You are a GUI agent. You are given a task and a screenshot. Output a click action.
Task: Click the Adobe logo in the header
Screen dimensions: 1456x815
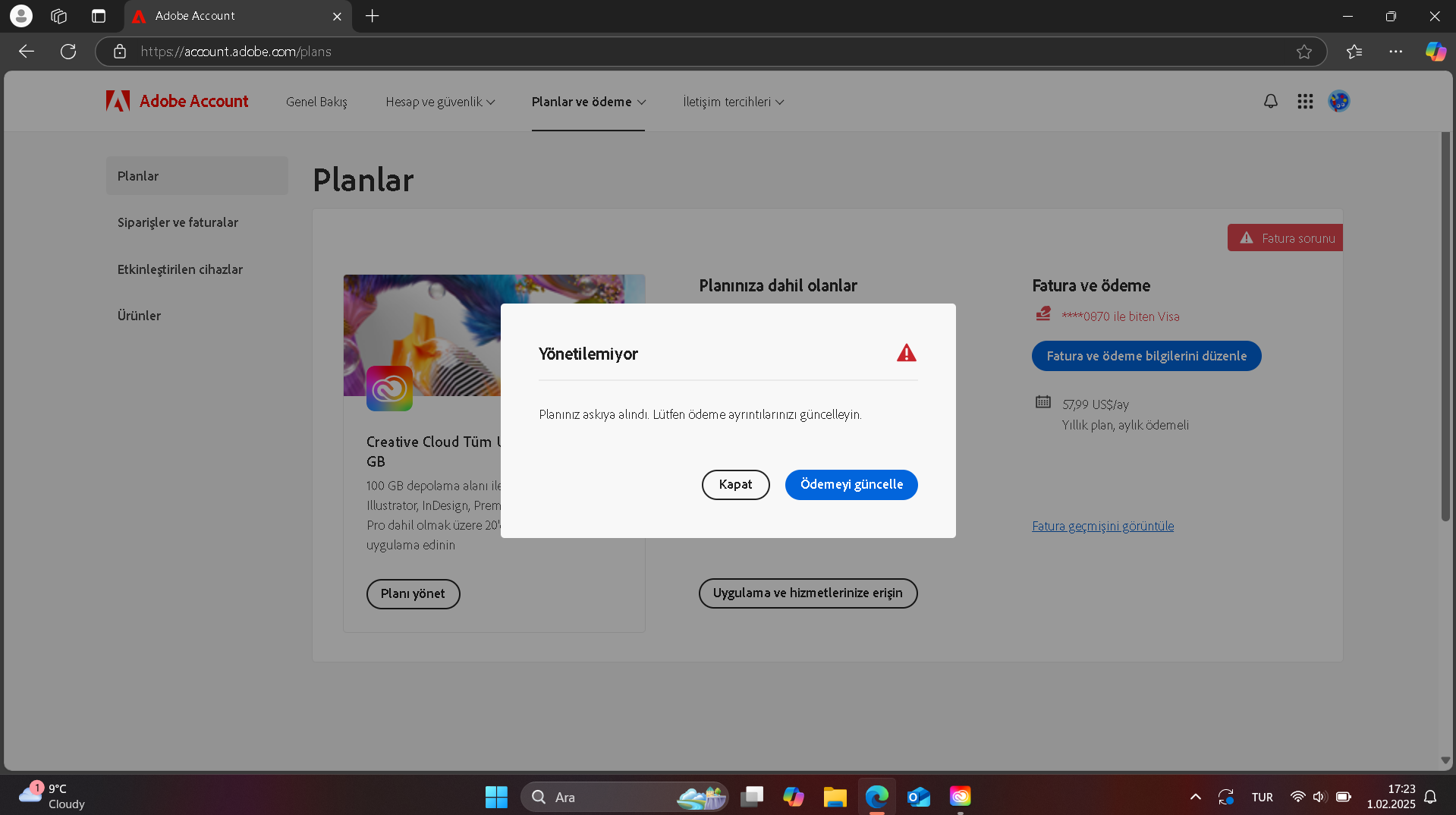point(118,101)
